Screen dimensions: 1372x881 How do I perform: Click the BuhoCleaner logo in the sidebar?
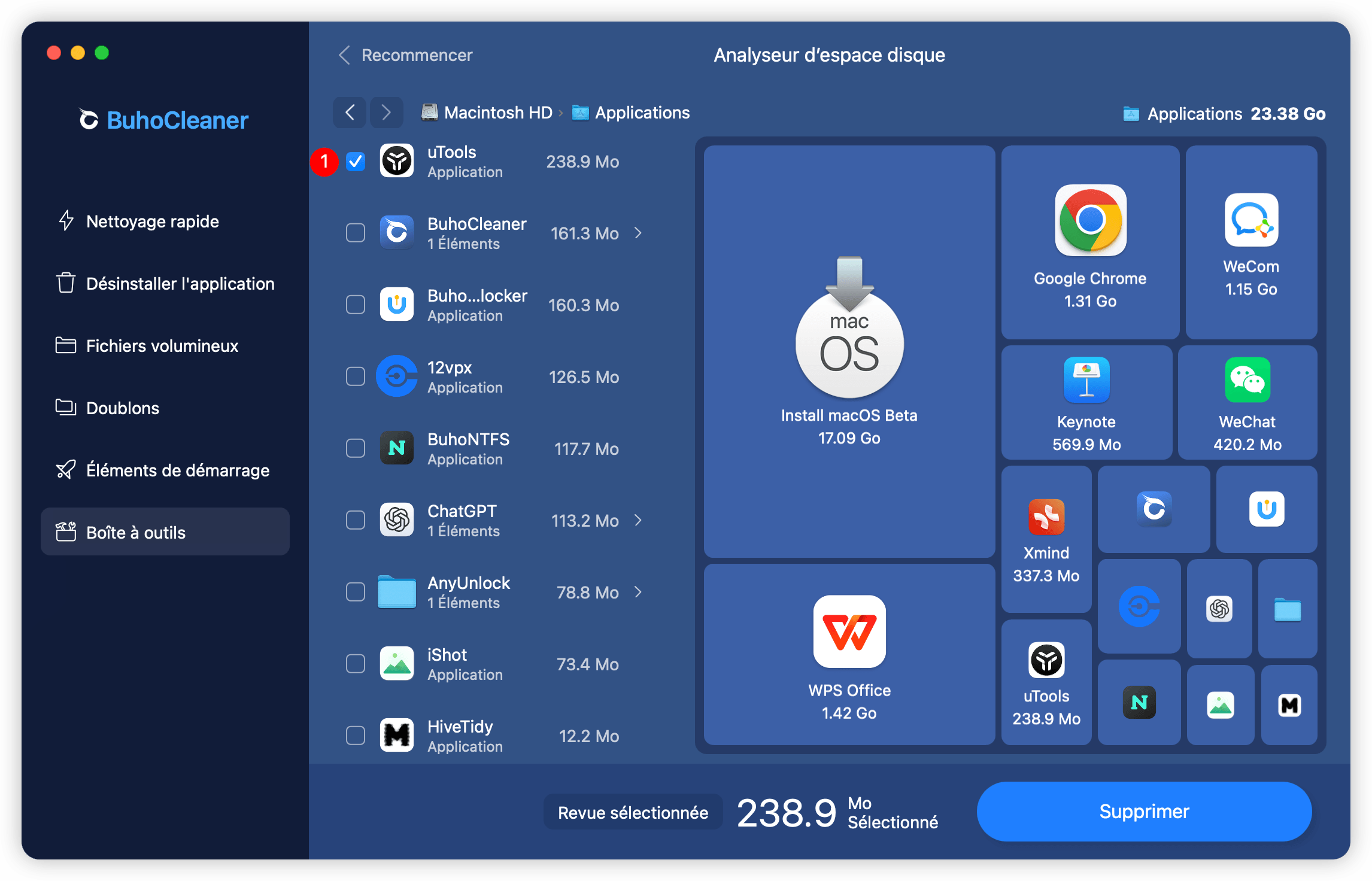pos(164,120)
